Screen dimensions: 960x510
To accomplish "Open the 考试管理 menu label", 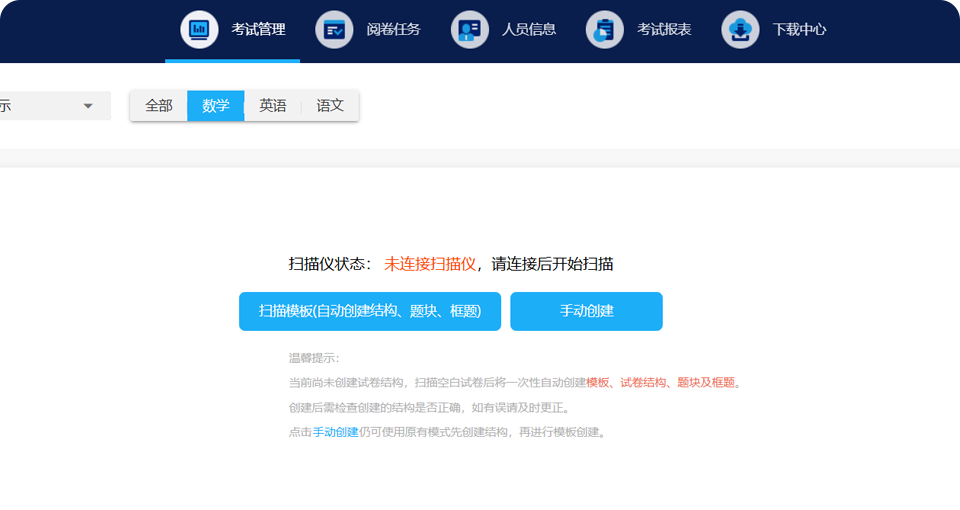I will pos(258,29).
